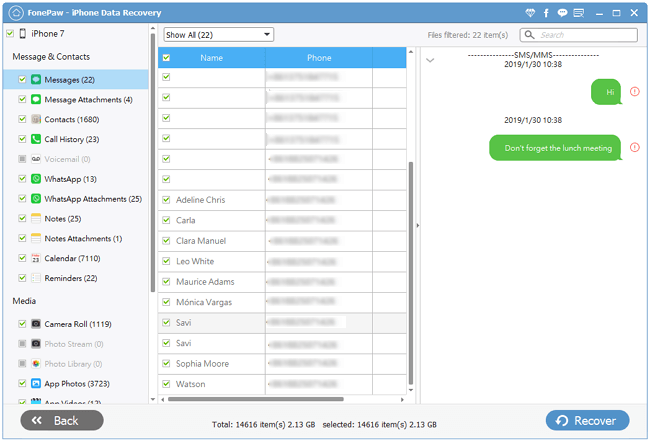Select the Leo White message row

[282, 261]
